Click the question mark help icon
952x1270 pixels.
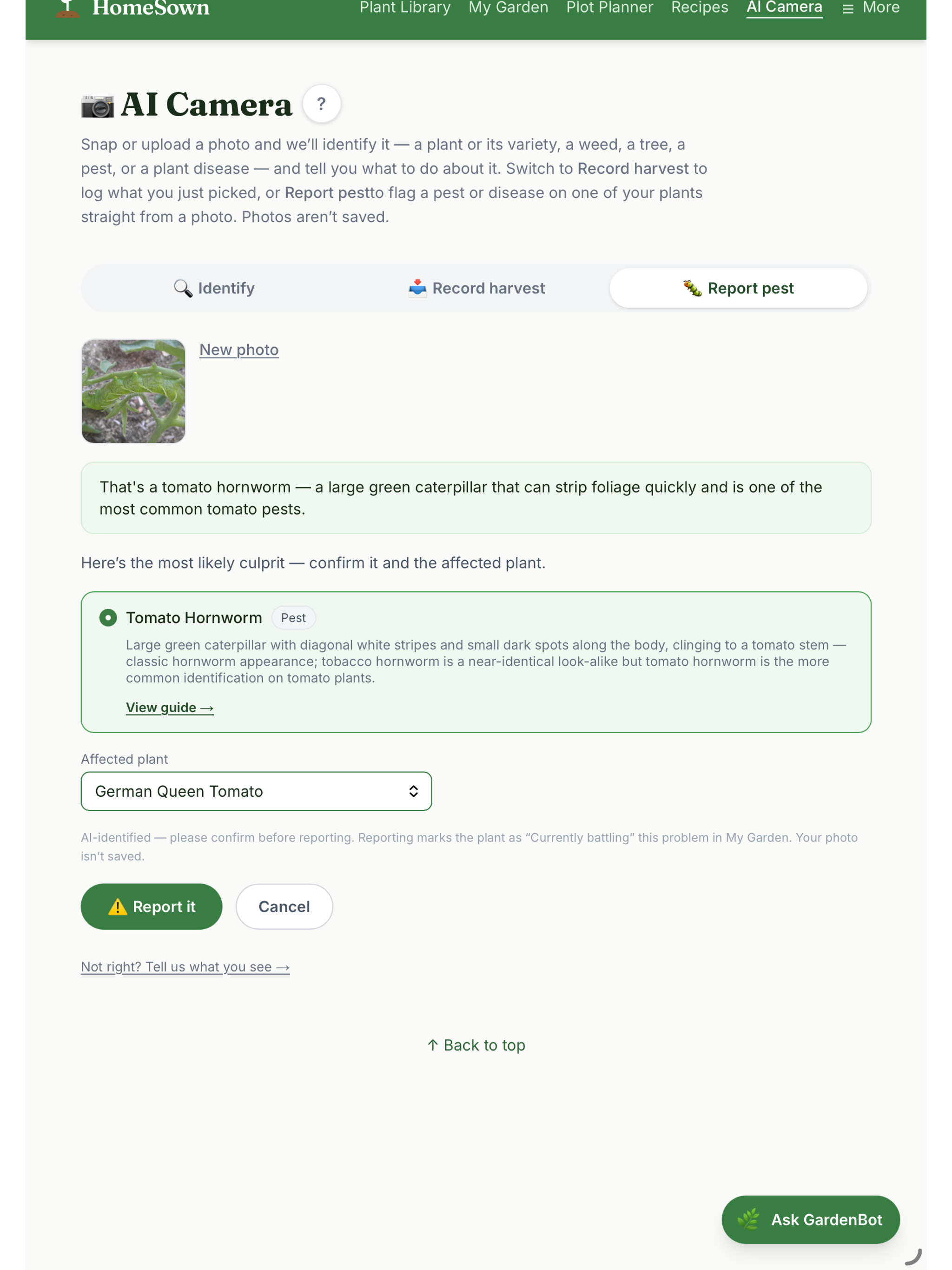(x=322, y=104)
